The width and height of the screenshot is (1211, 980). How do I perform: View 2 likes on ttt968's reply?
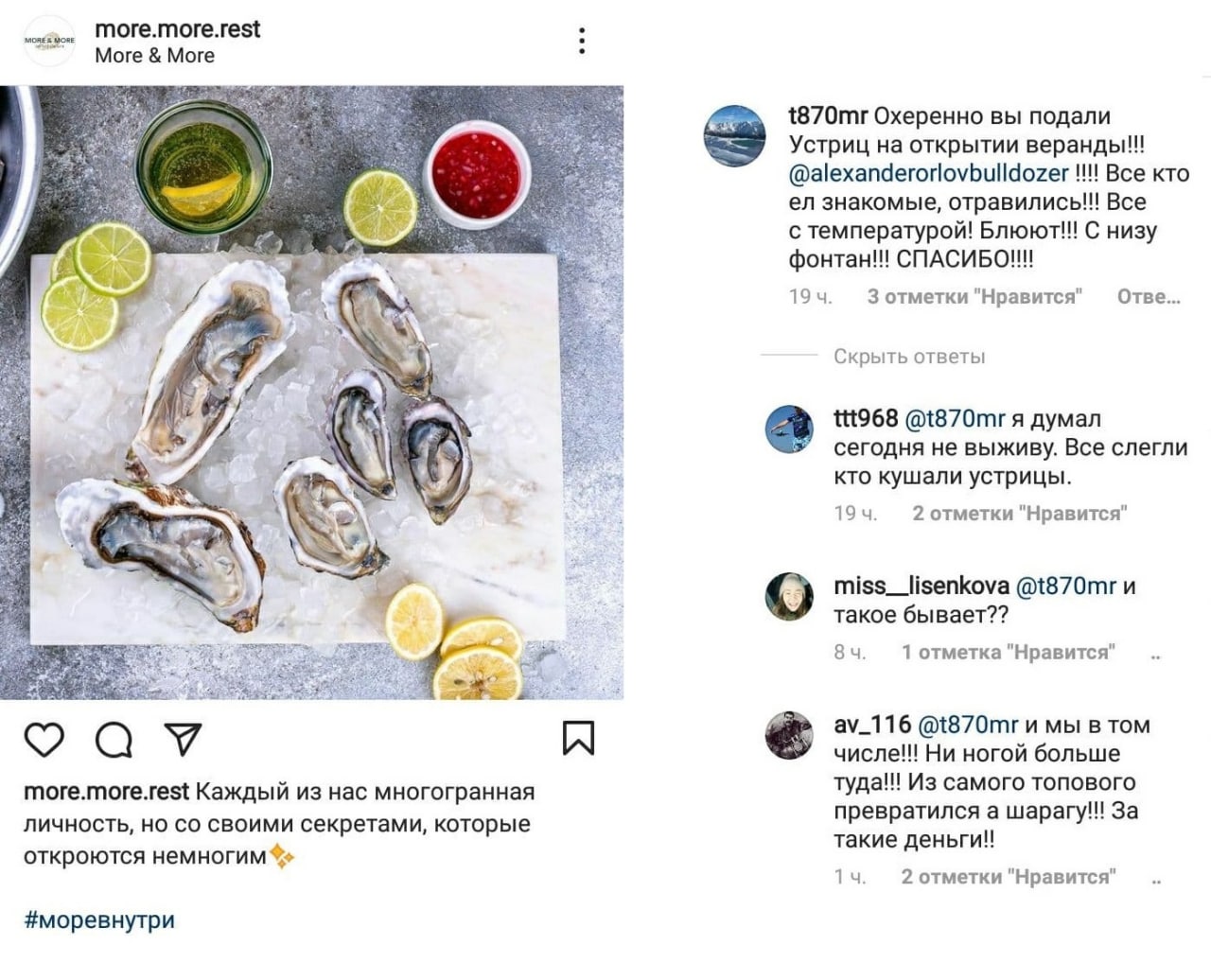coord(1019,514)
